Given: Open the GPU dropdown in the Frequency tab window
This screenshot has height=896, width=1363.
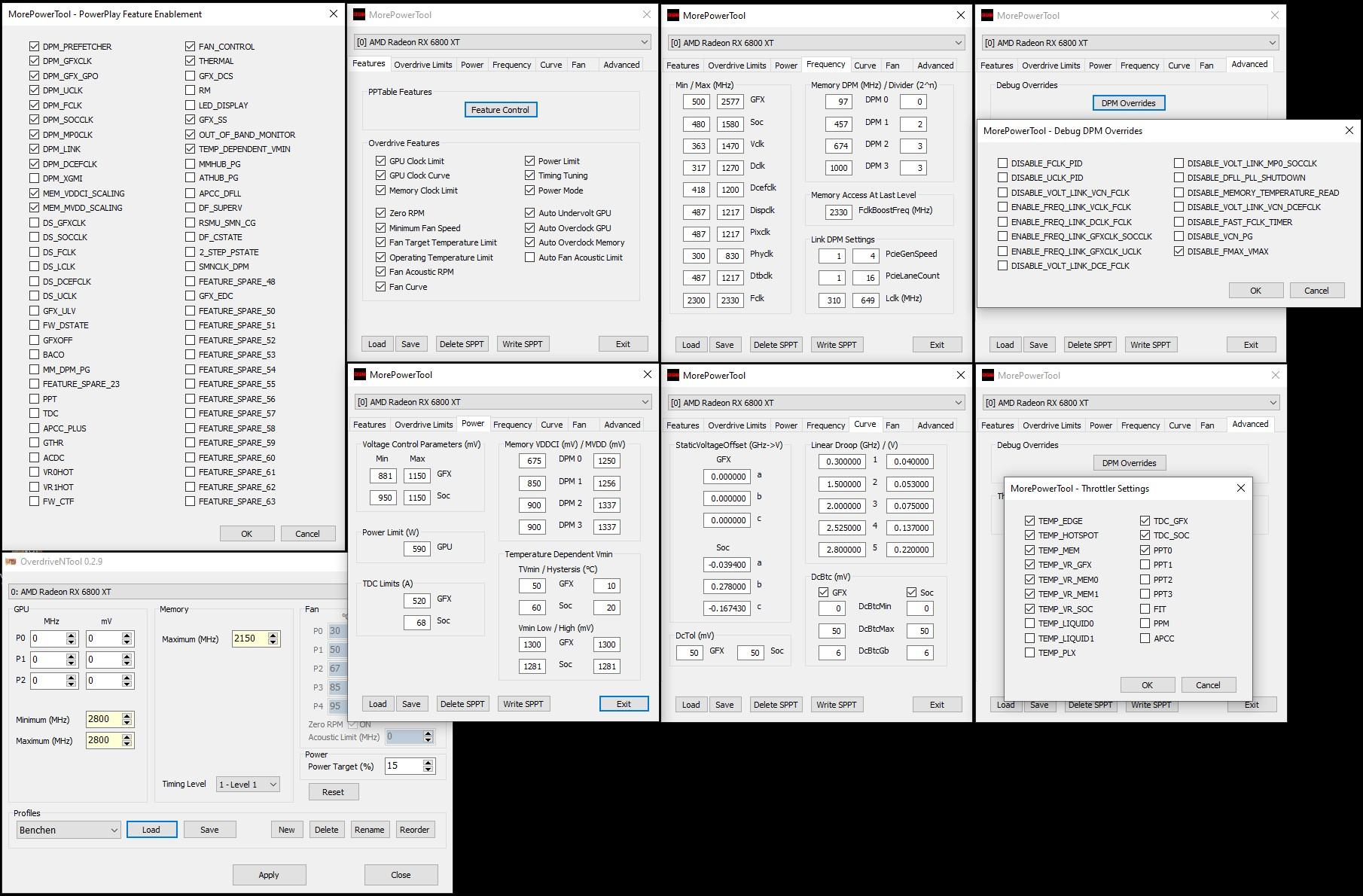Looking at the screenshot, I should click(816, 43).
